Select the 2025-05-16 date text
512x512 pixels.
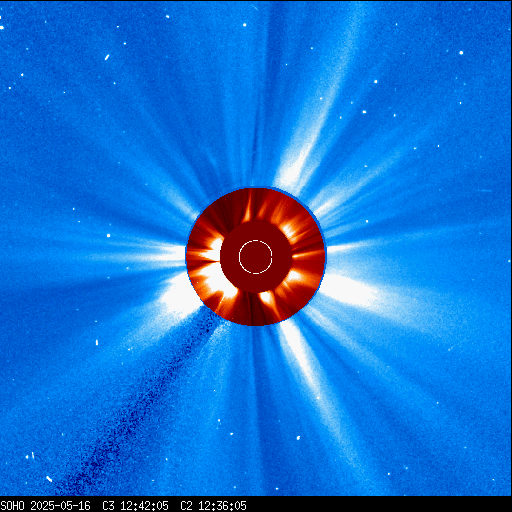click(60, 506)
